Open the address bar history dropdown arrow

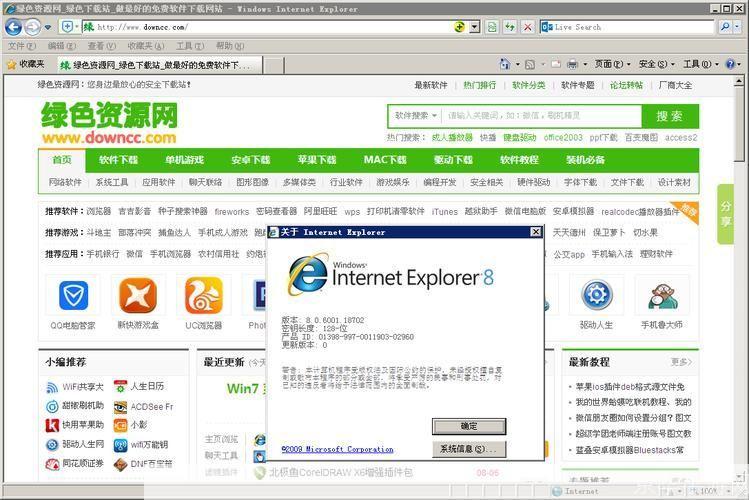(474, 27)
